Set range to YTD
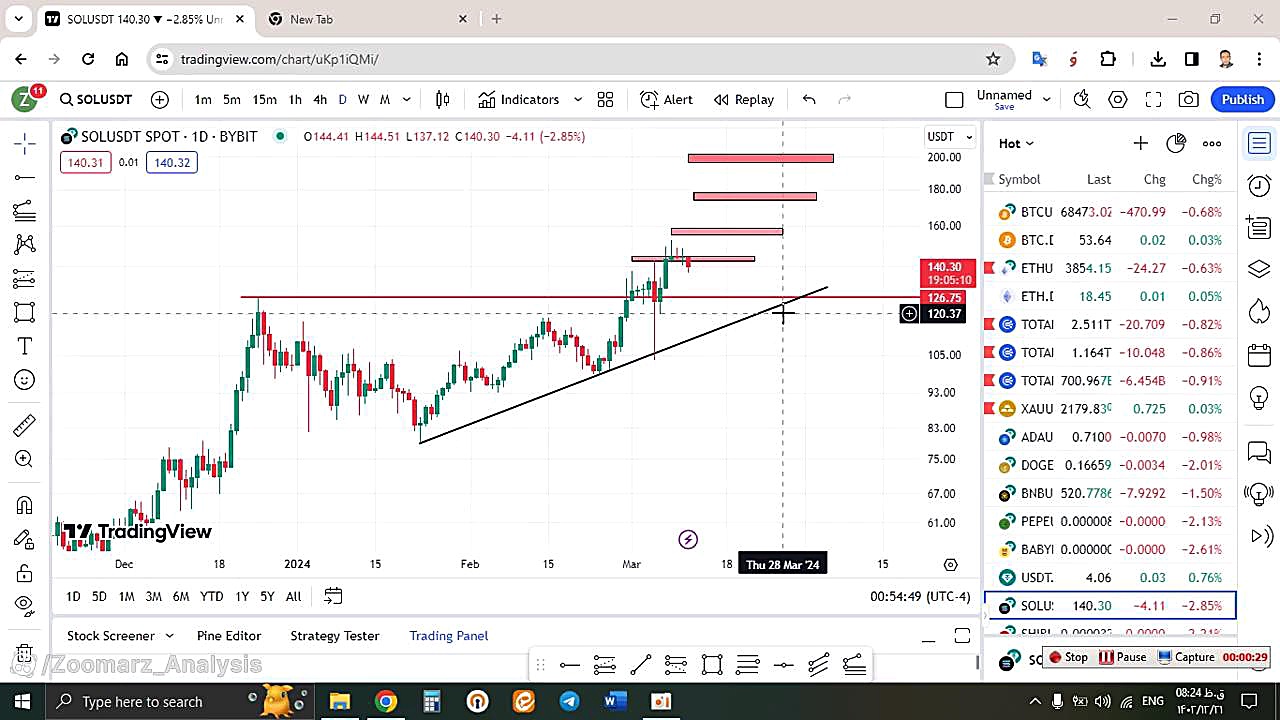Viewport: 1280px width, 720px height. tap(211, 596)
